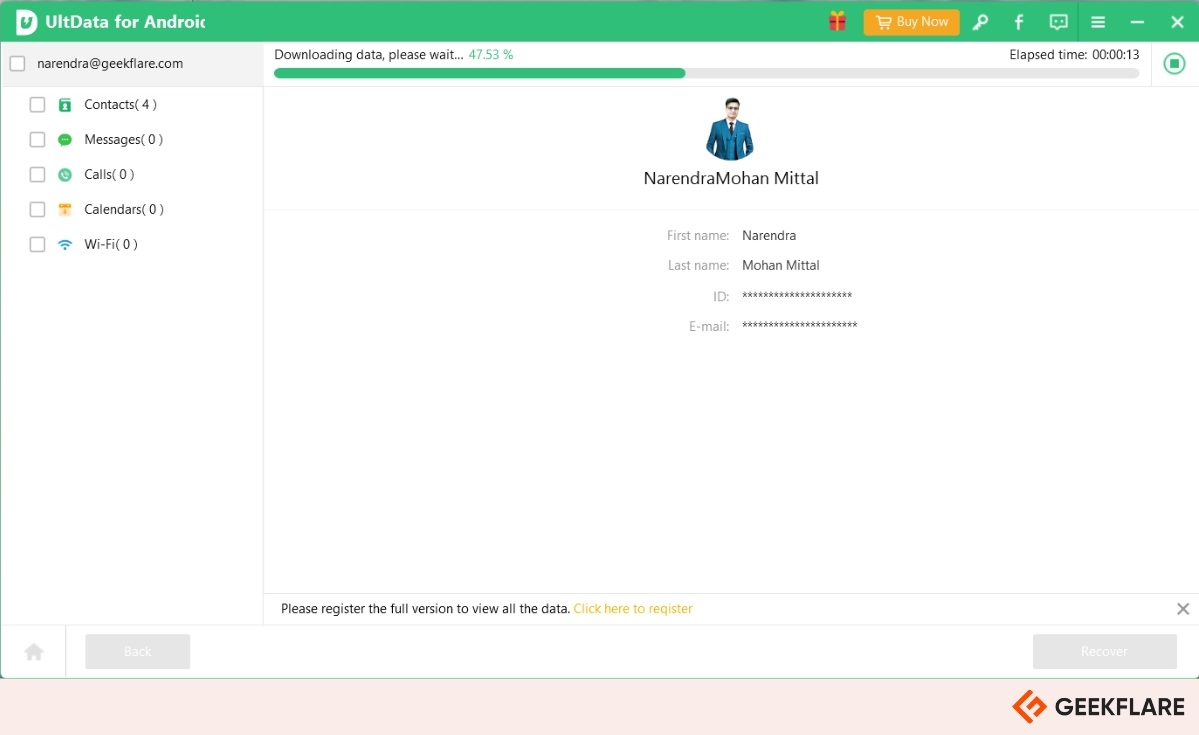
Task: Tick the Calendars checkbox
Action: point(37,210)
